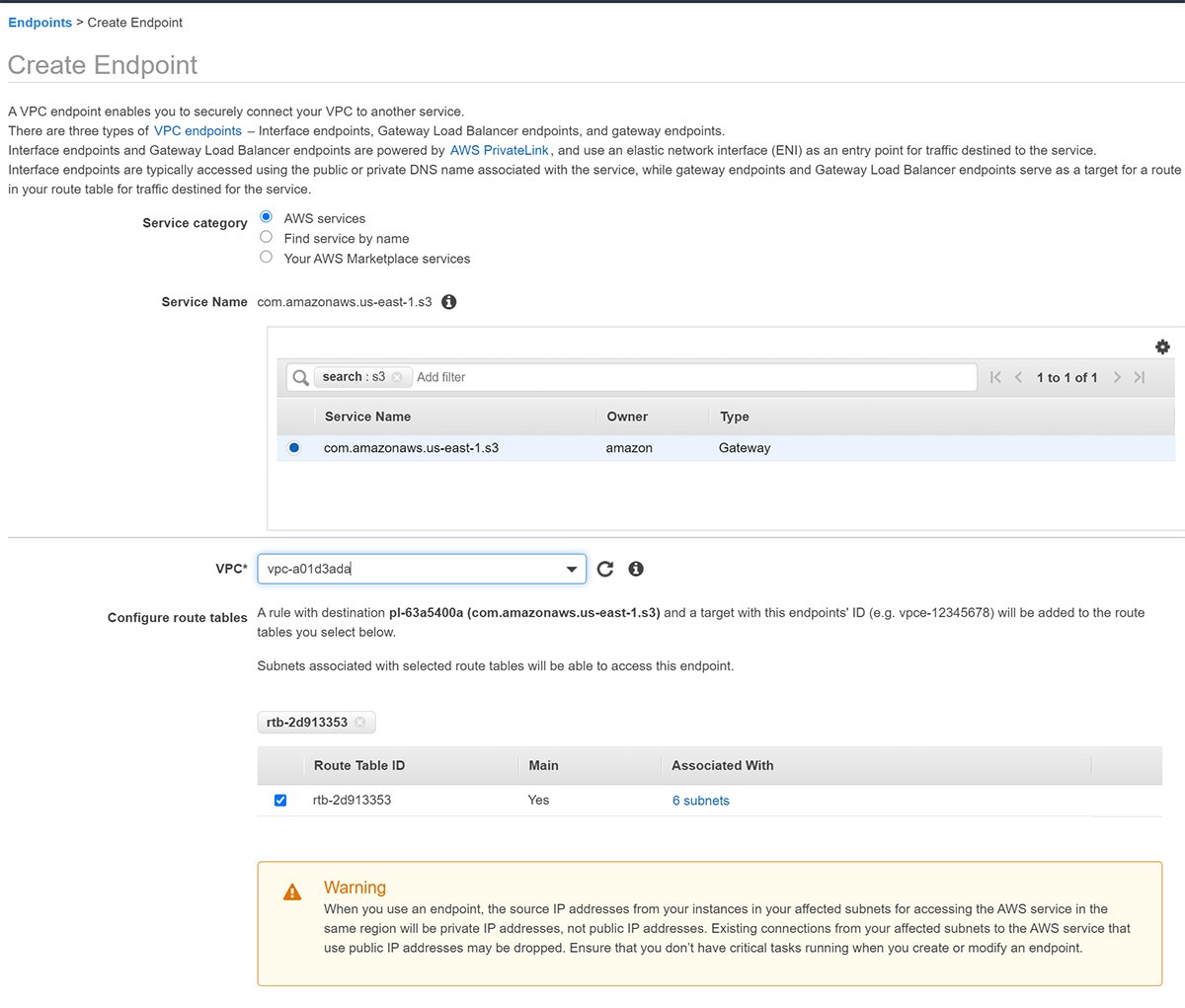
Task: Refresh the VPC list
Action: point(605,569)
